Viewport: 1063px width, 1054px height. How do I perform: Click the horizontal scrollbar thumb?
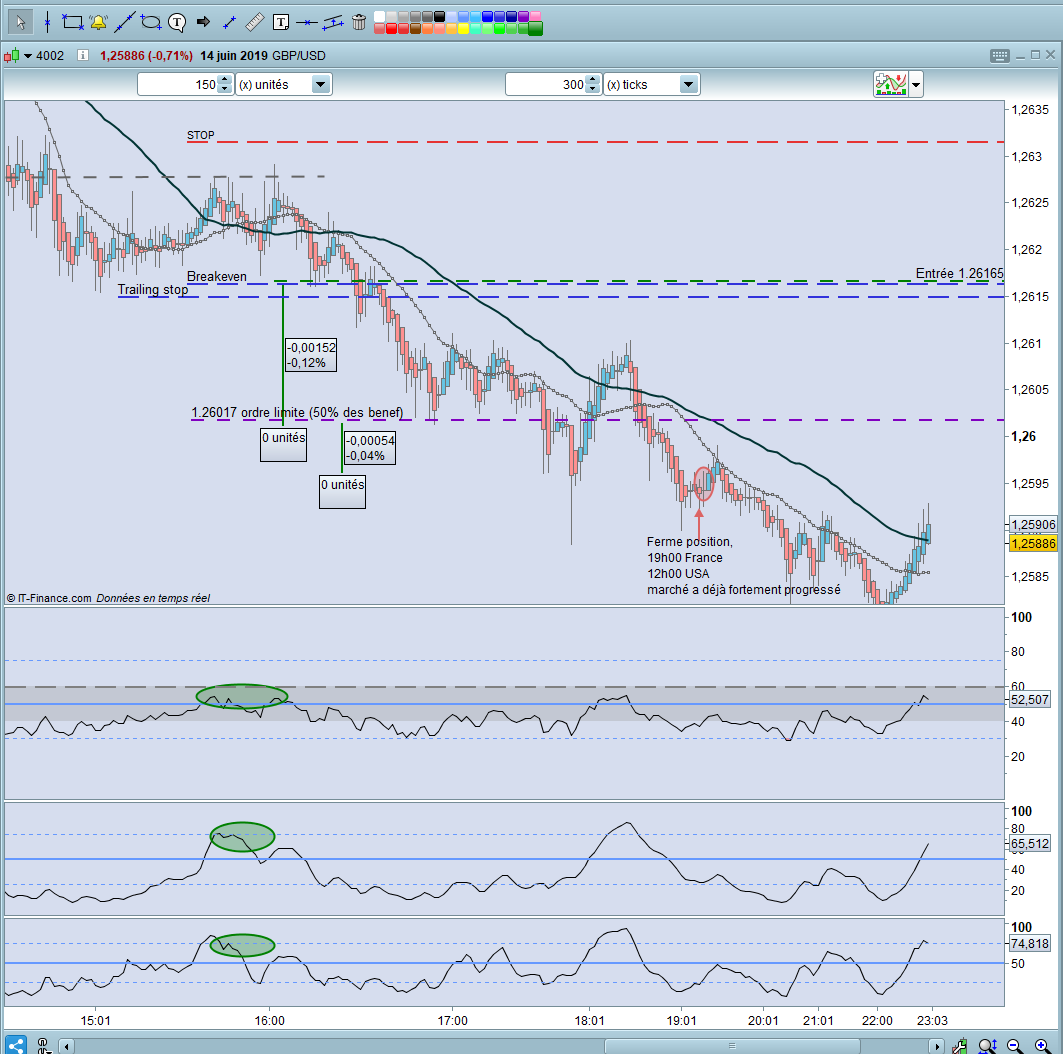click(732, 1045)
